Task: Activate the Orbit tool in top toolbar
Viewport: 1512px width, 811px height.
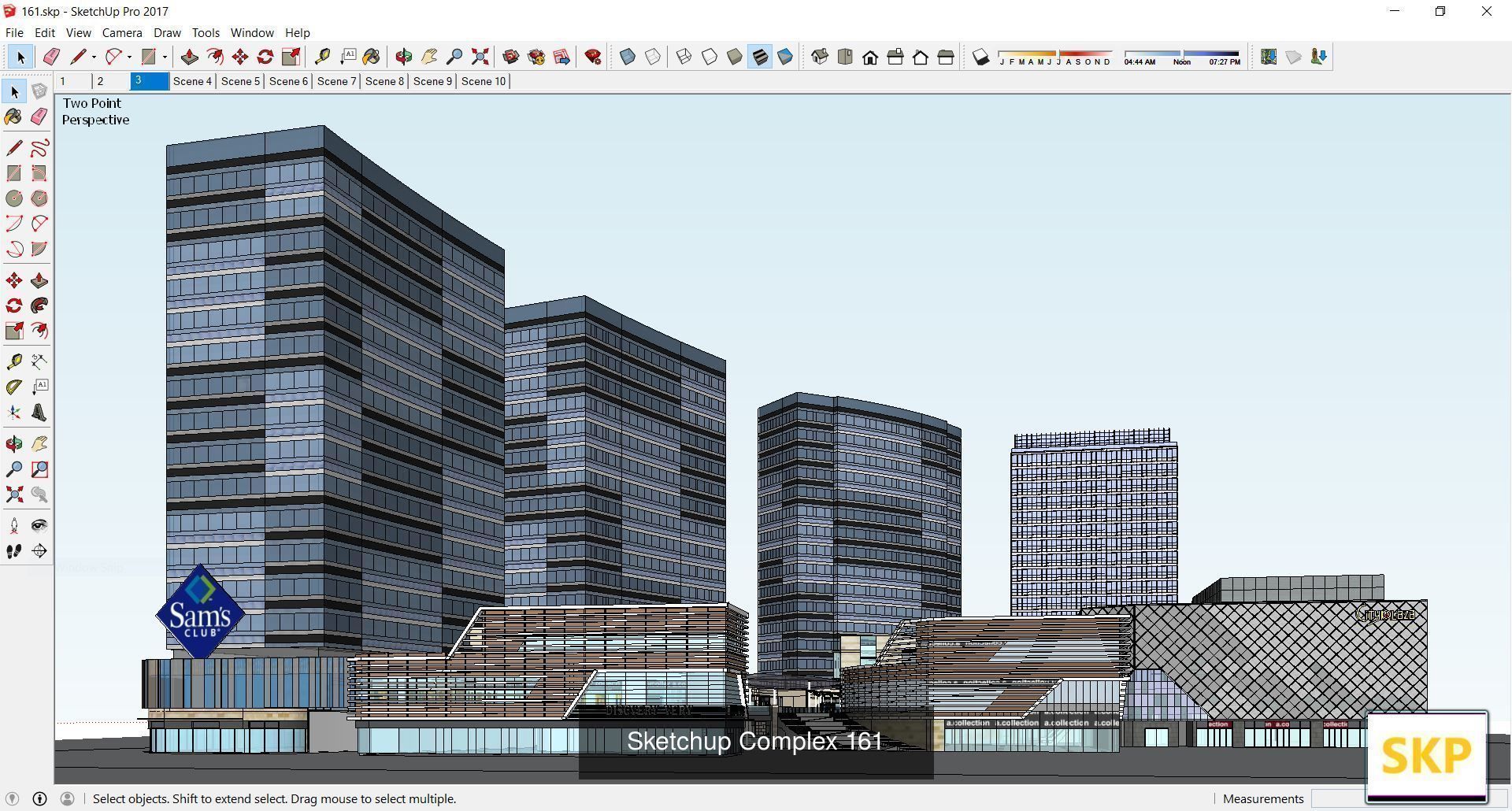Action: pyautogui.click(x=404, y=57)
